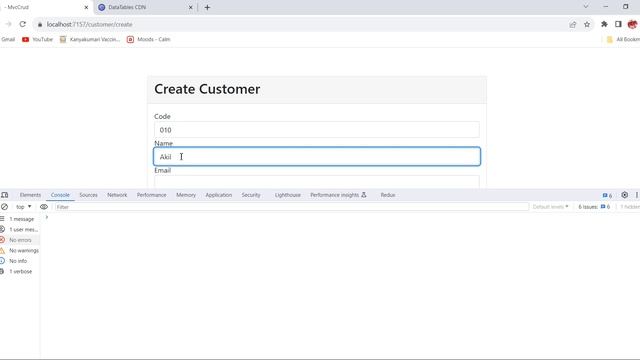The image size is (640, 360).
Task: Click the Create Customer heading
Action: click(207, 89)
